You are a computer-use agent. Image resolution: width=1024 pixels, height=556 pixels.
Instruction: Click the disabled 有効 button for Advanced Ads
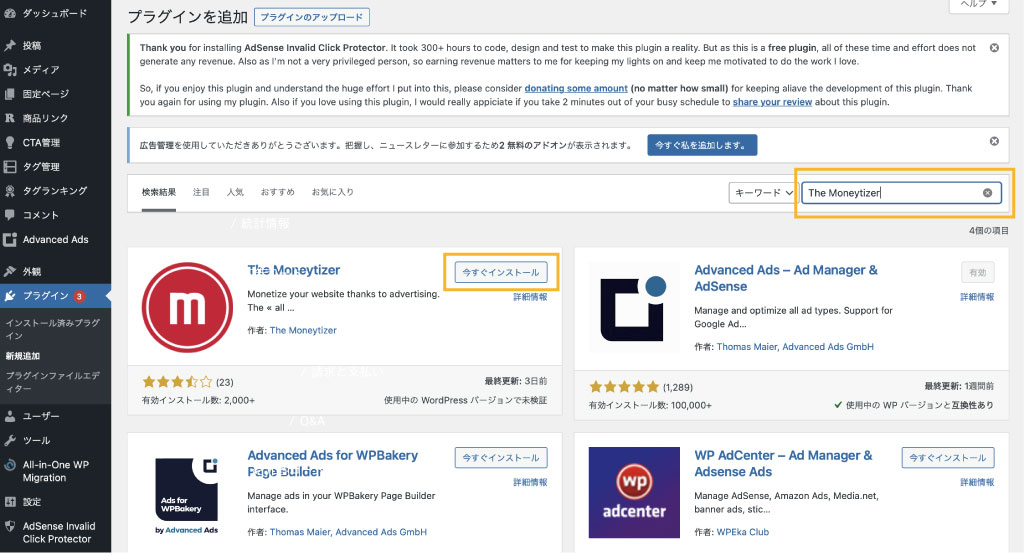pyautogui.click(x=978, y=272)
